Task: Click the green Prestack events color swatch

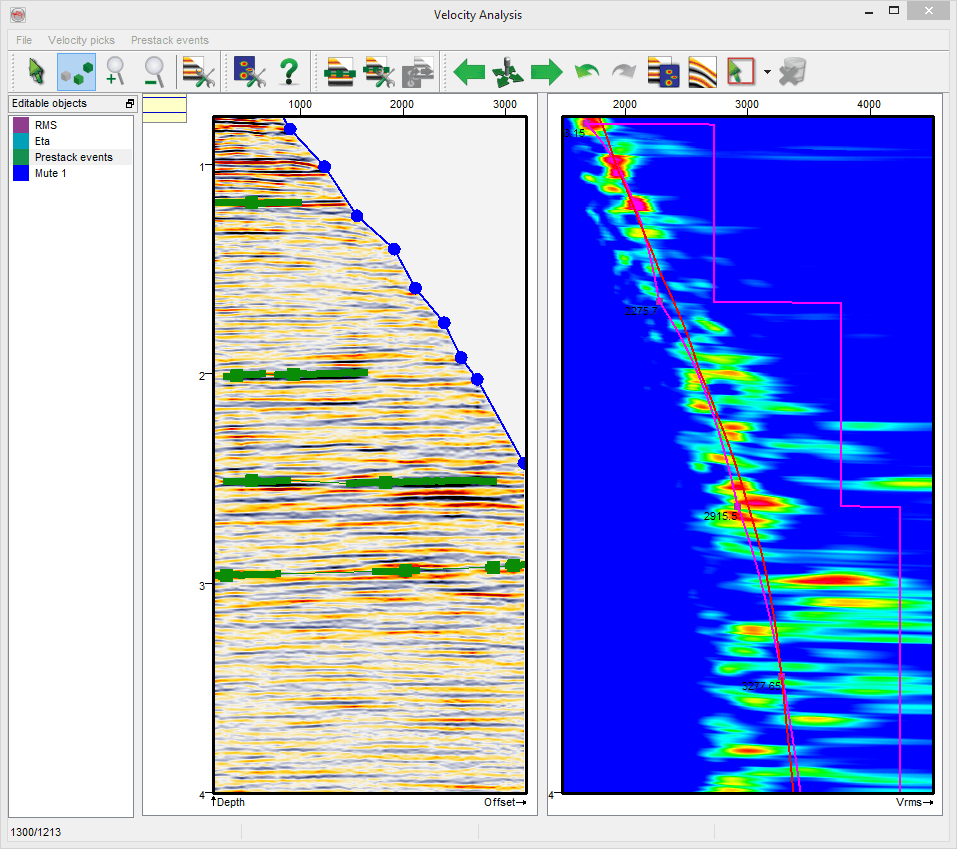Action: (x=21, y=157)
